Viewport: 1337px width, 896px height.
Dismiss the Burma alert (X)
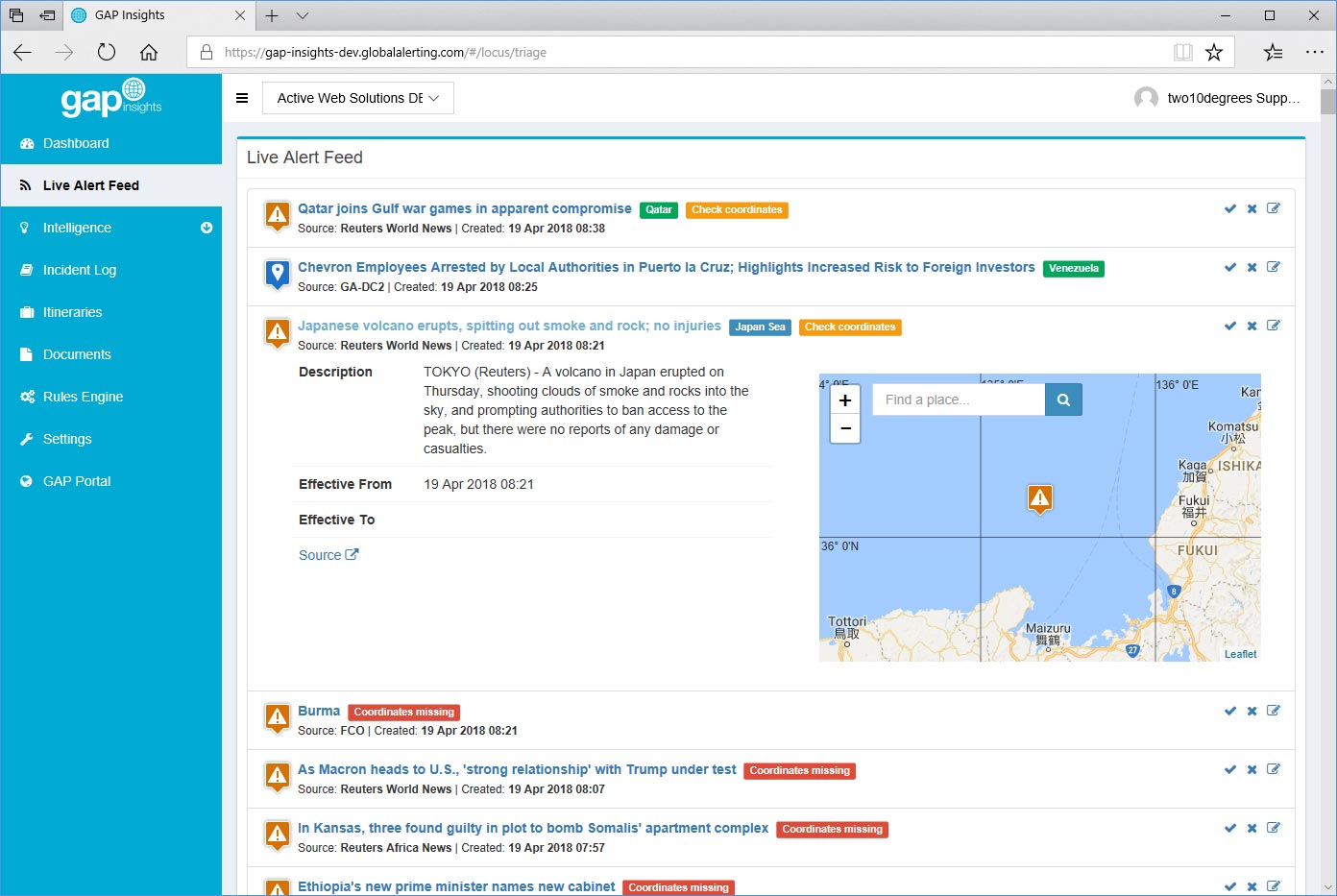(1252, 711)
